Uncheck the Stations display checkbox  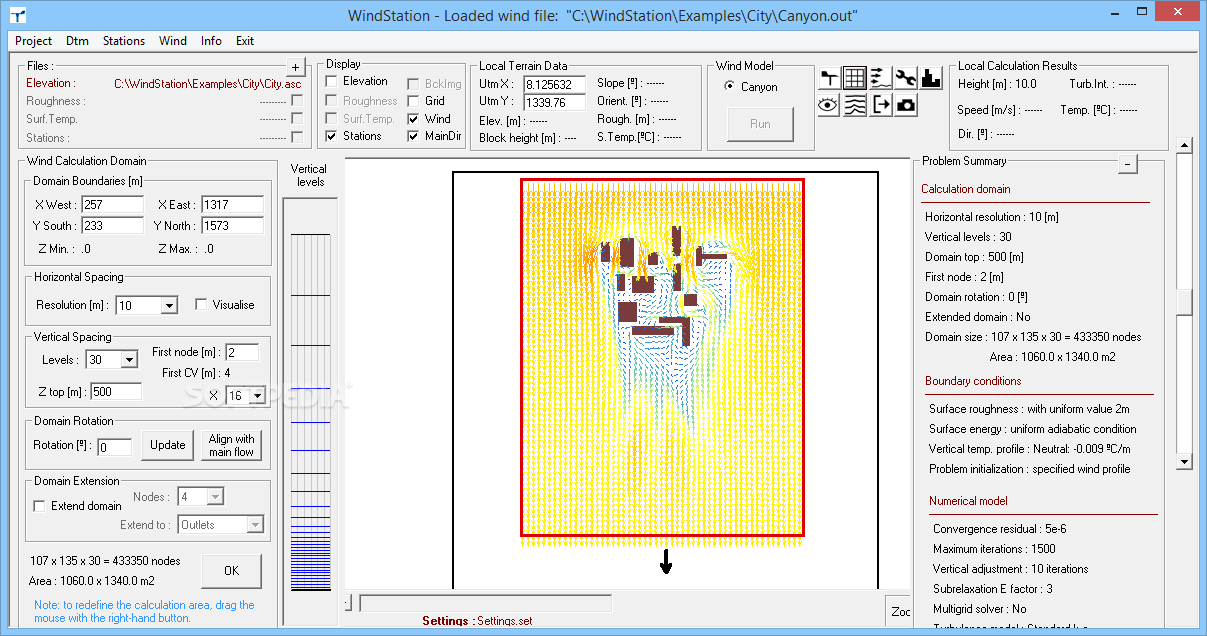click(332, 136)
